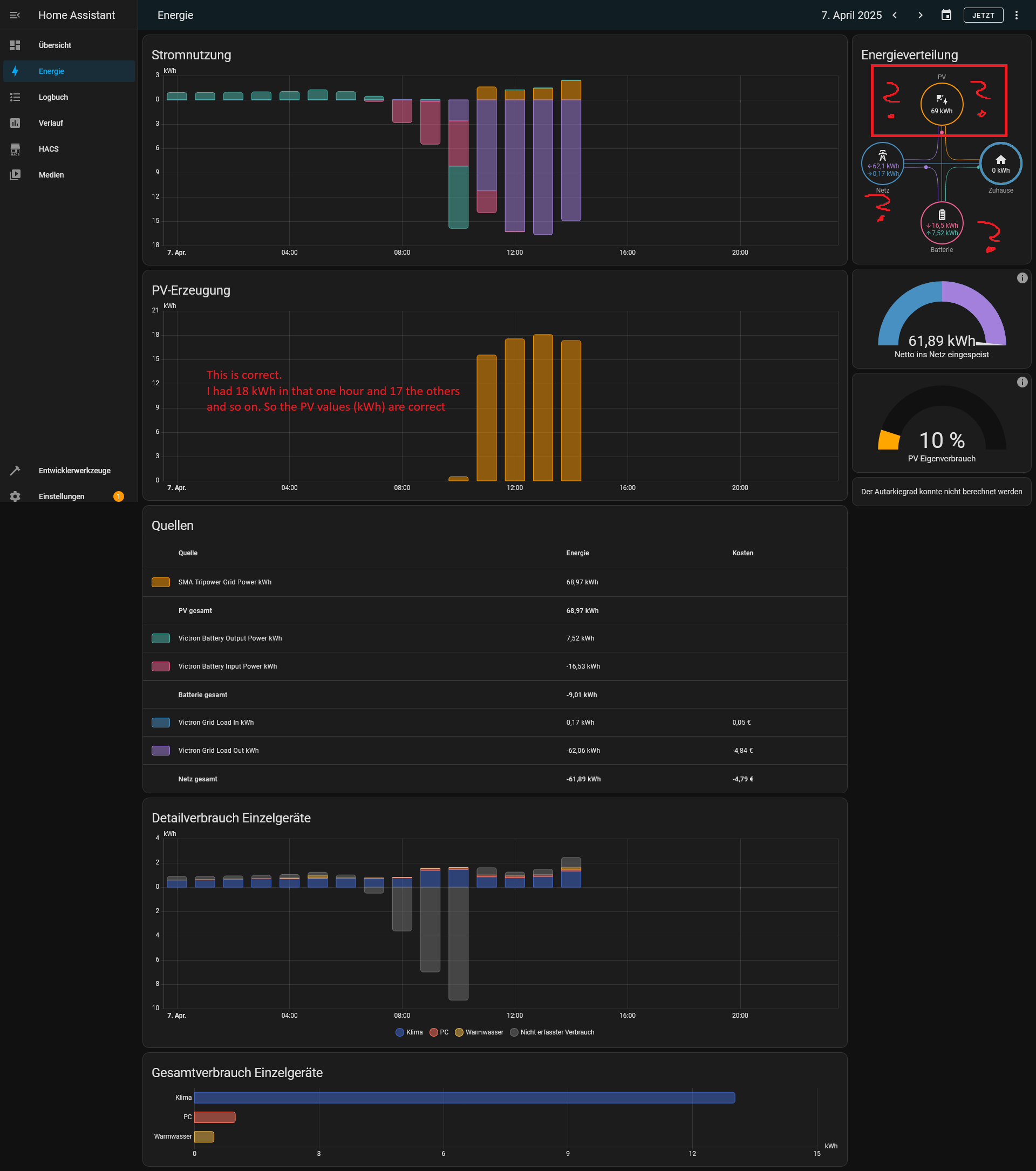
Task: Toggle Warmwasser in the chart legend
Action: 479,1032
